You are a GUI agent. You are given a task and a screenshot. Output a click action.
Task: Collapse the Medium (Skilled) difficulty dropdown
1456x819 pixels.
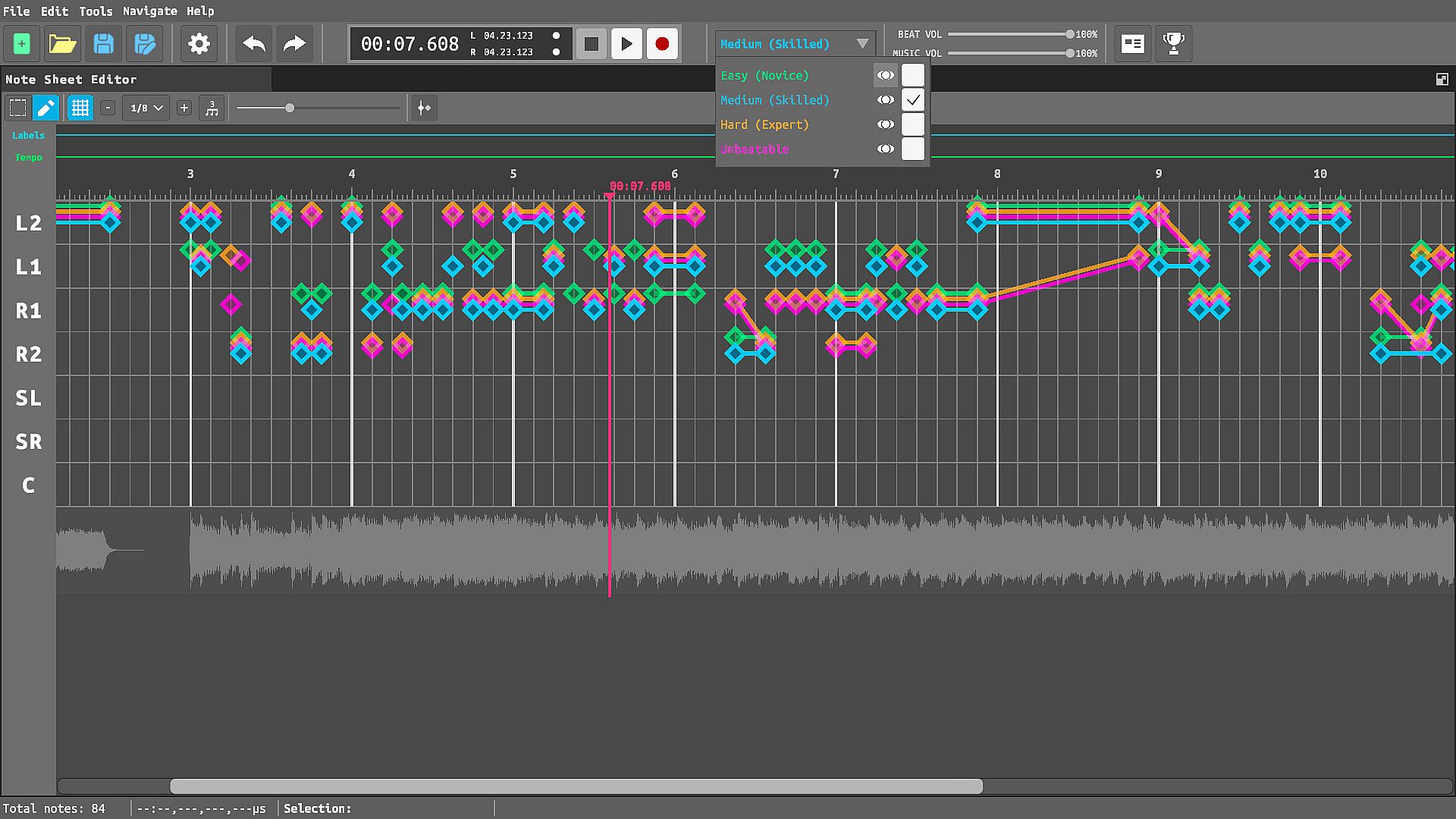[x=862, y=44]
